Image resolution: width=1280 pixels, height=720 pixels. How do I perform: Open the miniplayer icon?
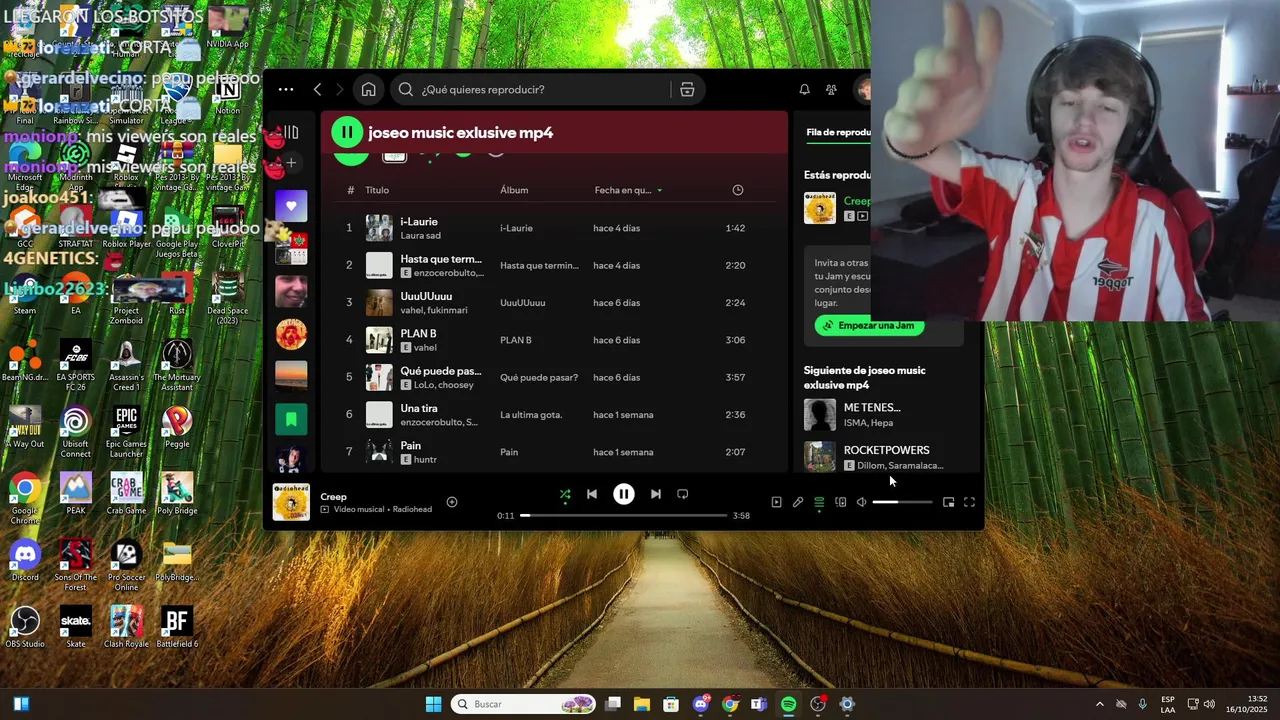(948, 502)
